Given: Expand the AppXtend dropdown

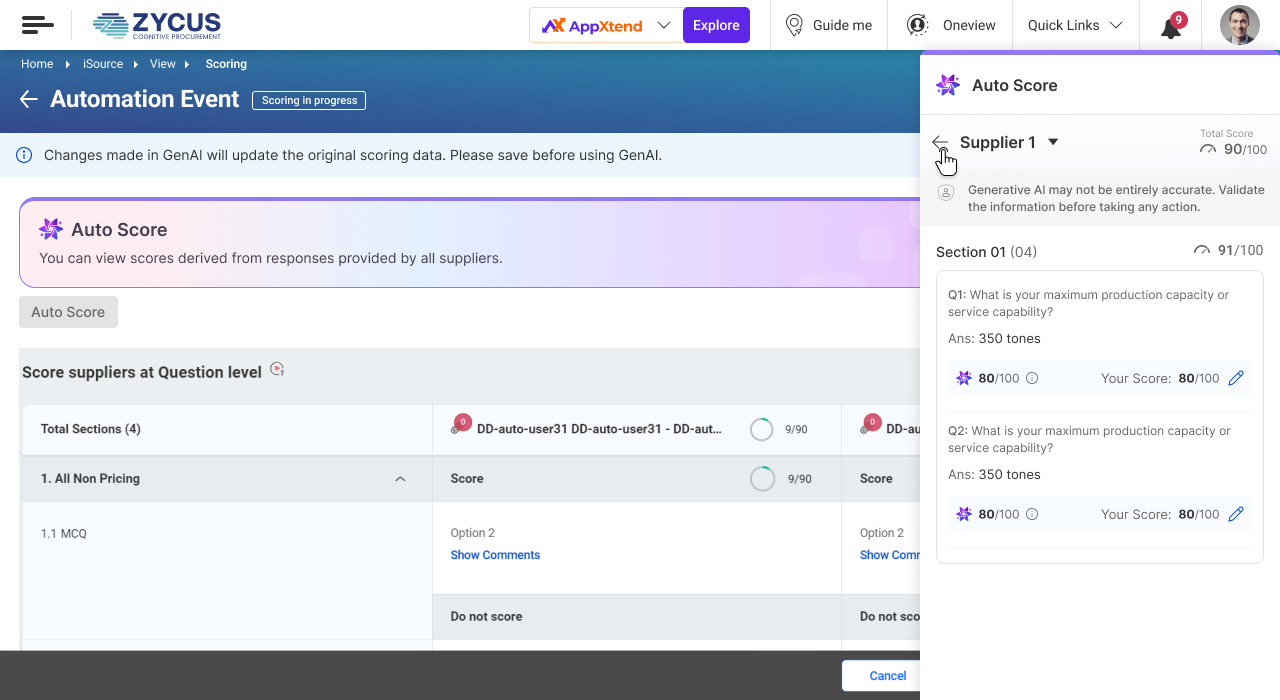Looking at the screenshot, I should pyautogui.click(x=663, y=26).
